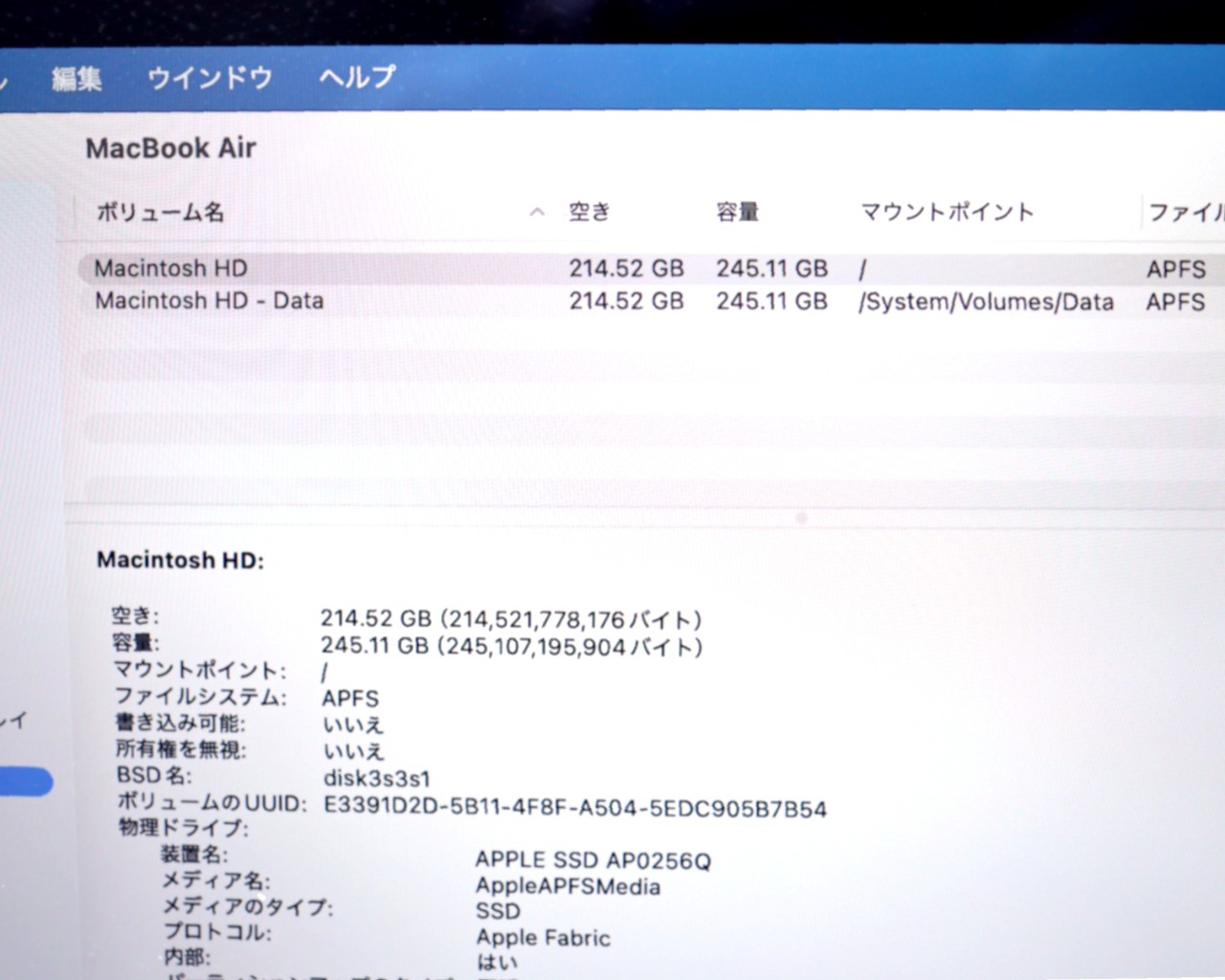Open the ウインドウ menu
Viewport: 1225px width, 980px height.
(x=210, y=78)
